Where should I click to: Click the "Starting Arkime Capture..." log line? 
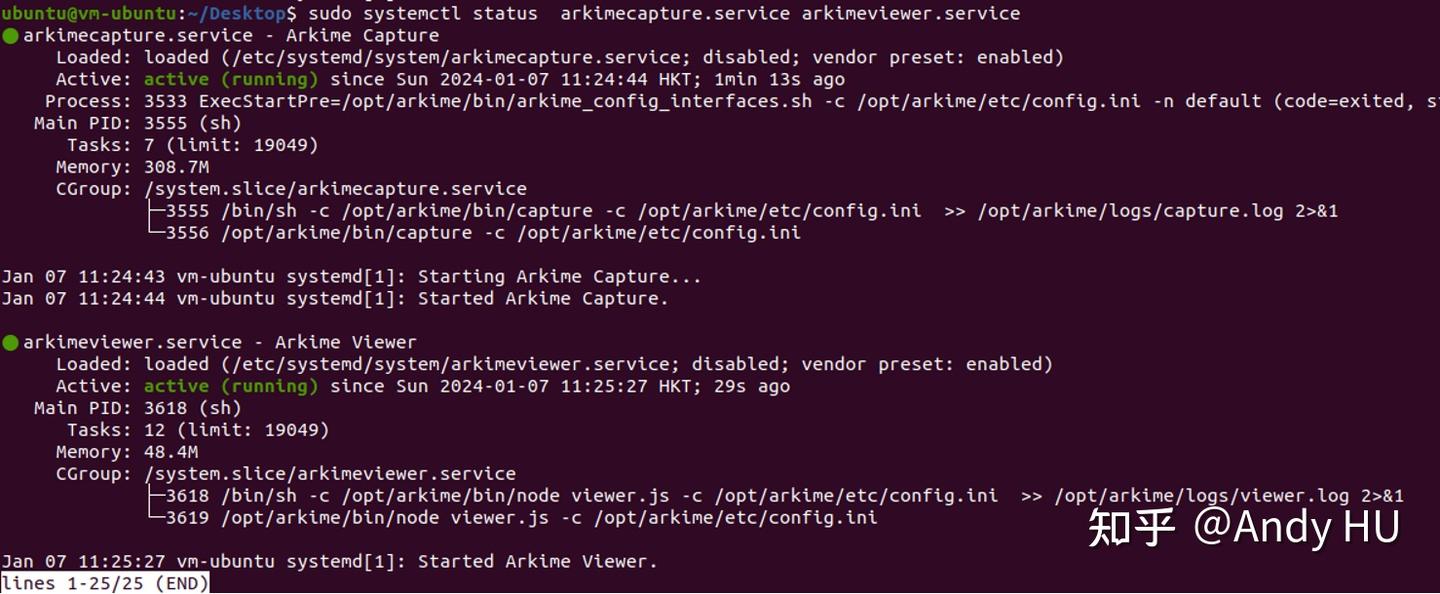[x=559, y=277]
